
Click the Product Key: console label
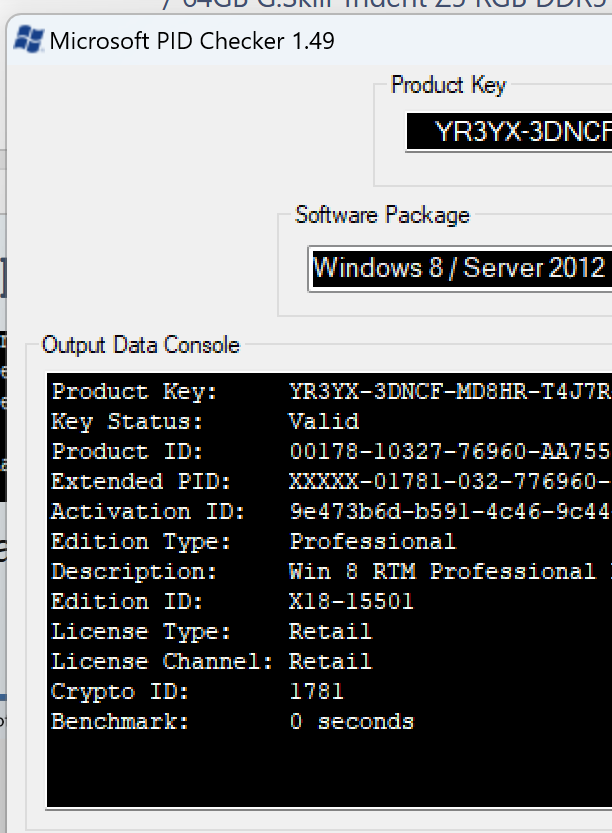tap(134, 392)
